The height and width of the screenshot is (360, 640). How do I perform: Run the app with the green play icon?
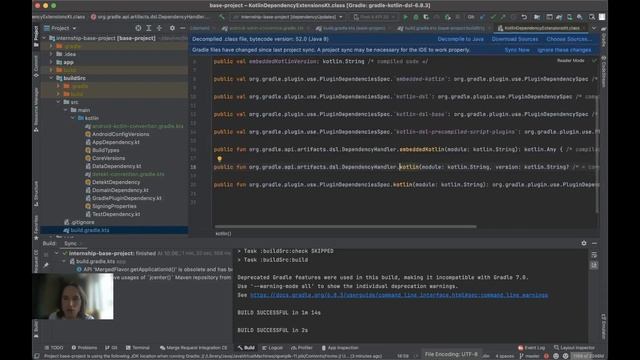(405, 17)
